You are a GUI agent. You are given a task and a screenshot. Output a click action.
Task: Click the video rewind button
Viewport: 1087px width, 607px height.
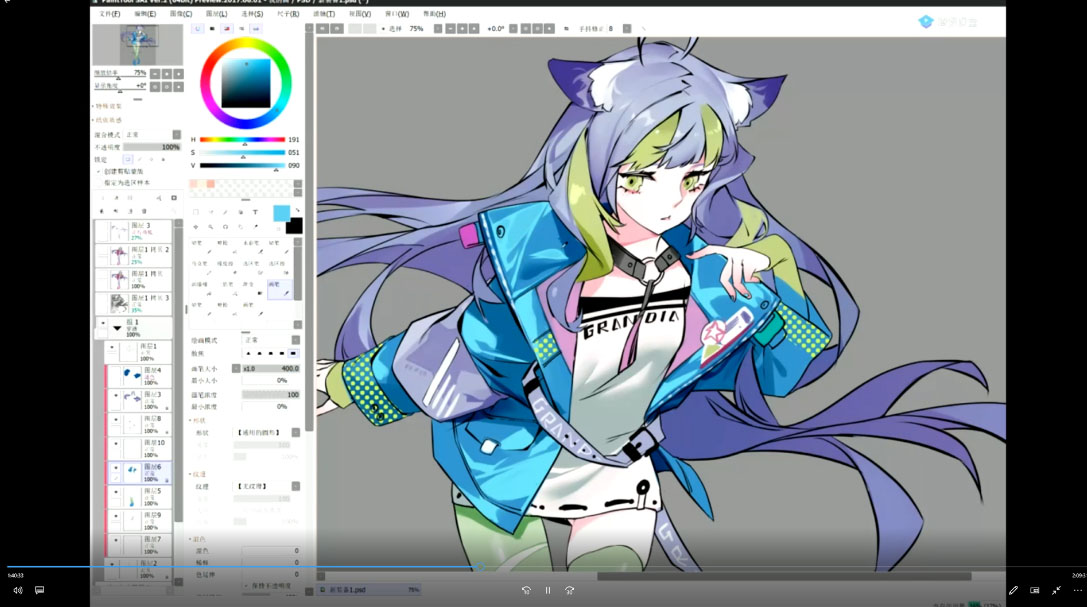pyautogui.click(x=526, y=590)
